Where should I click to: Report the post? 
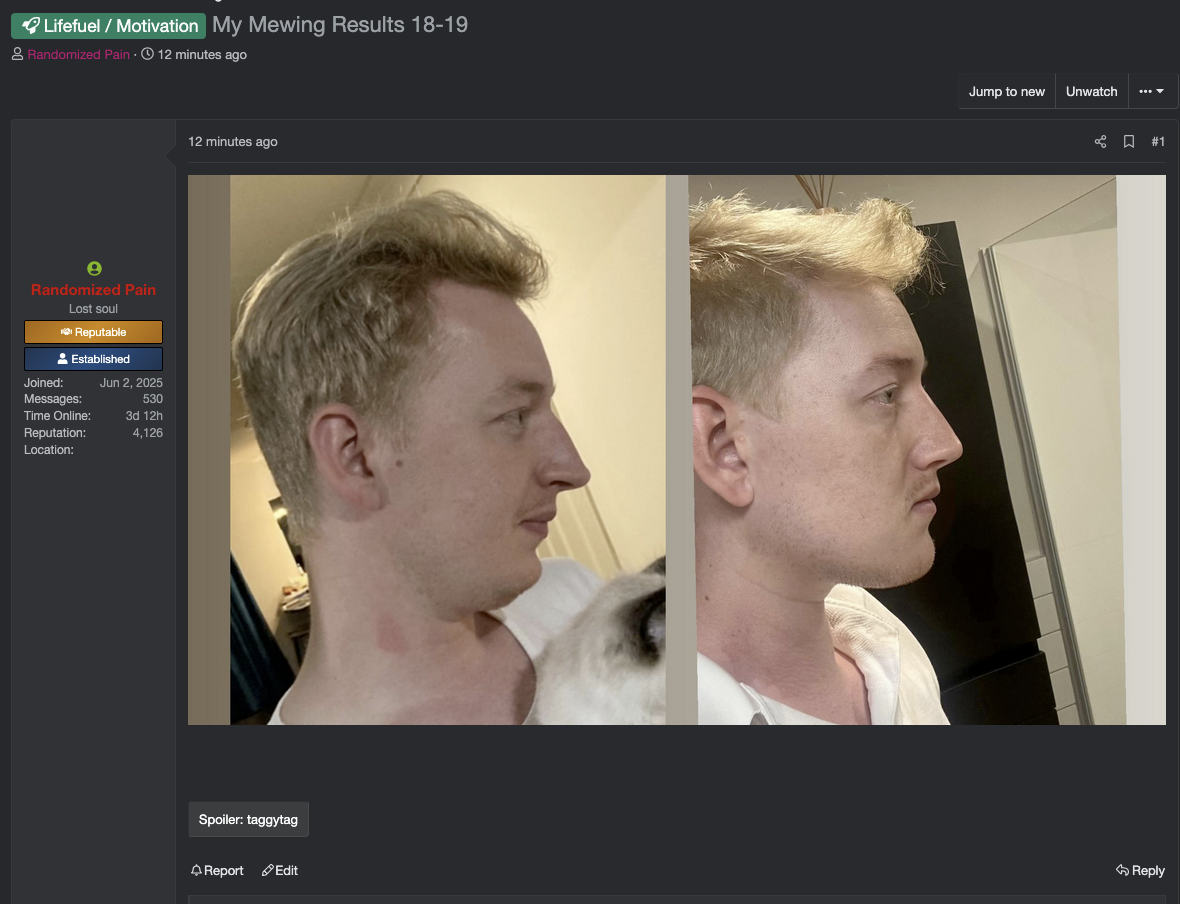pyautogui.click(x=217, y=870)
